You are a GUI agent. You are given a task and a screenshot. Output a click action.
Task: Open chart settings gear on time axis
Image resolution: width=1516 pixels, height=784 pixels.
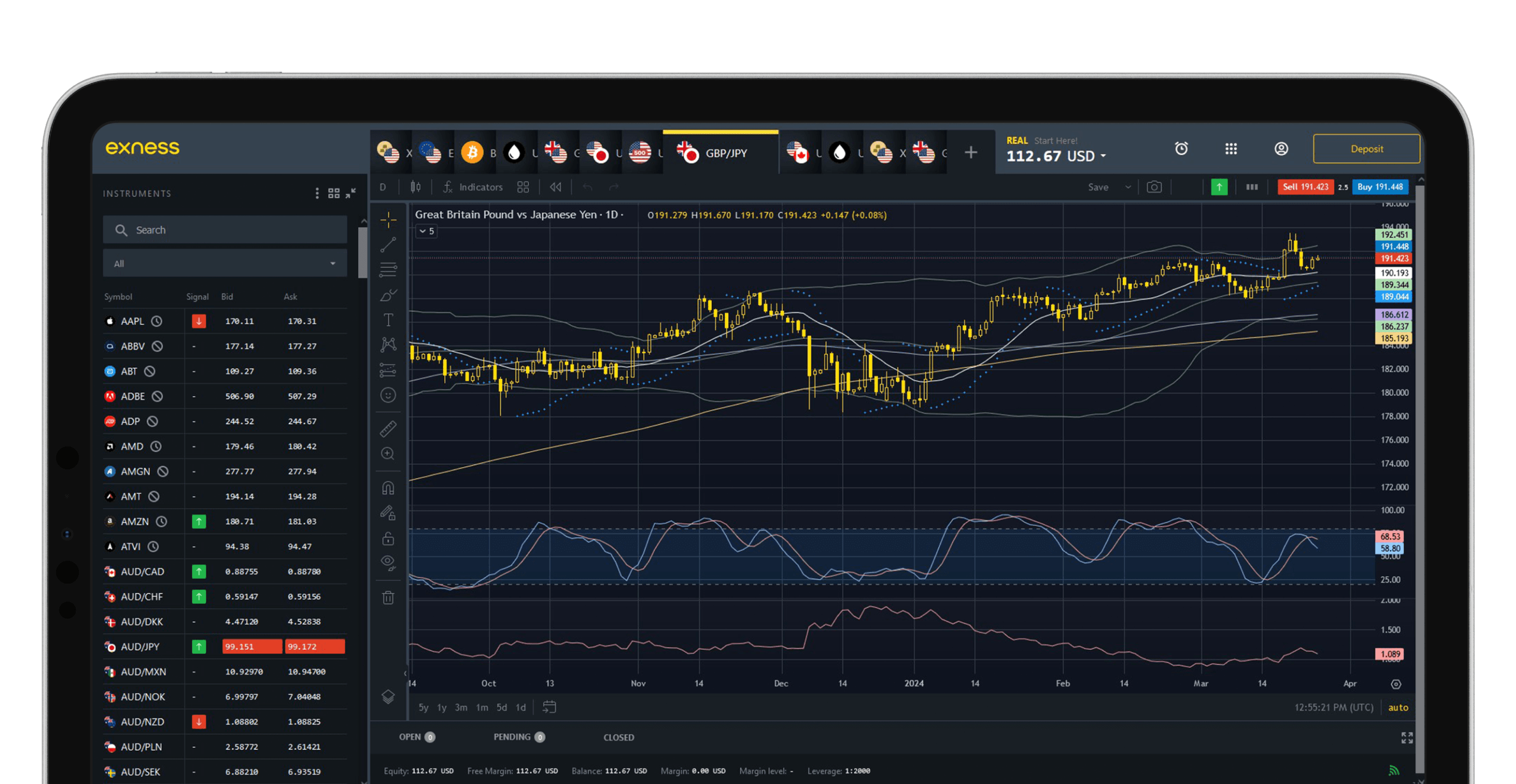(1395, 685)
